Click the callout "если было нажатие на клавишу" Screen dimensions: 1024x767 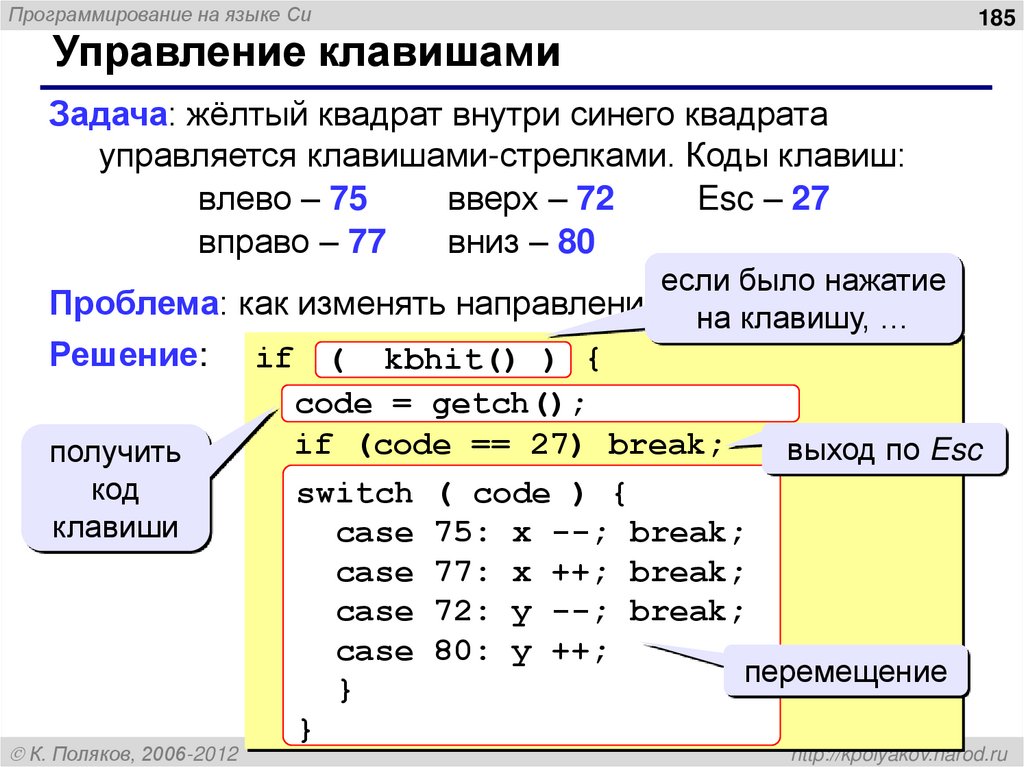click(803, 299)
